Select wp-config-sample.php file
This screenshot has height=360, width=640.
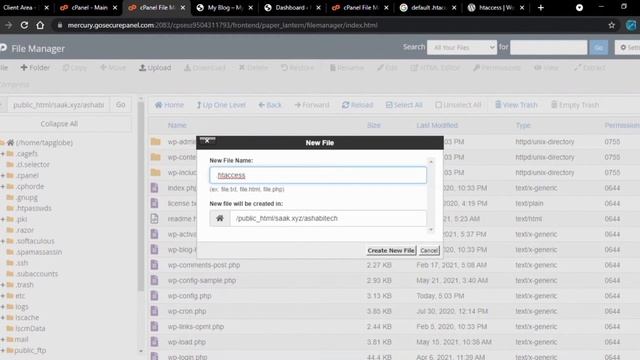tap(202, 281)
